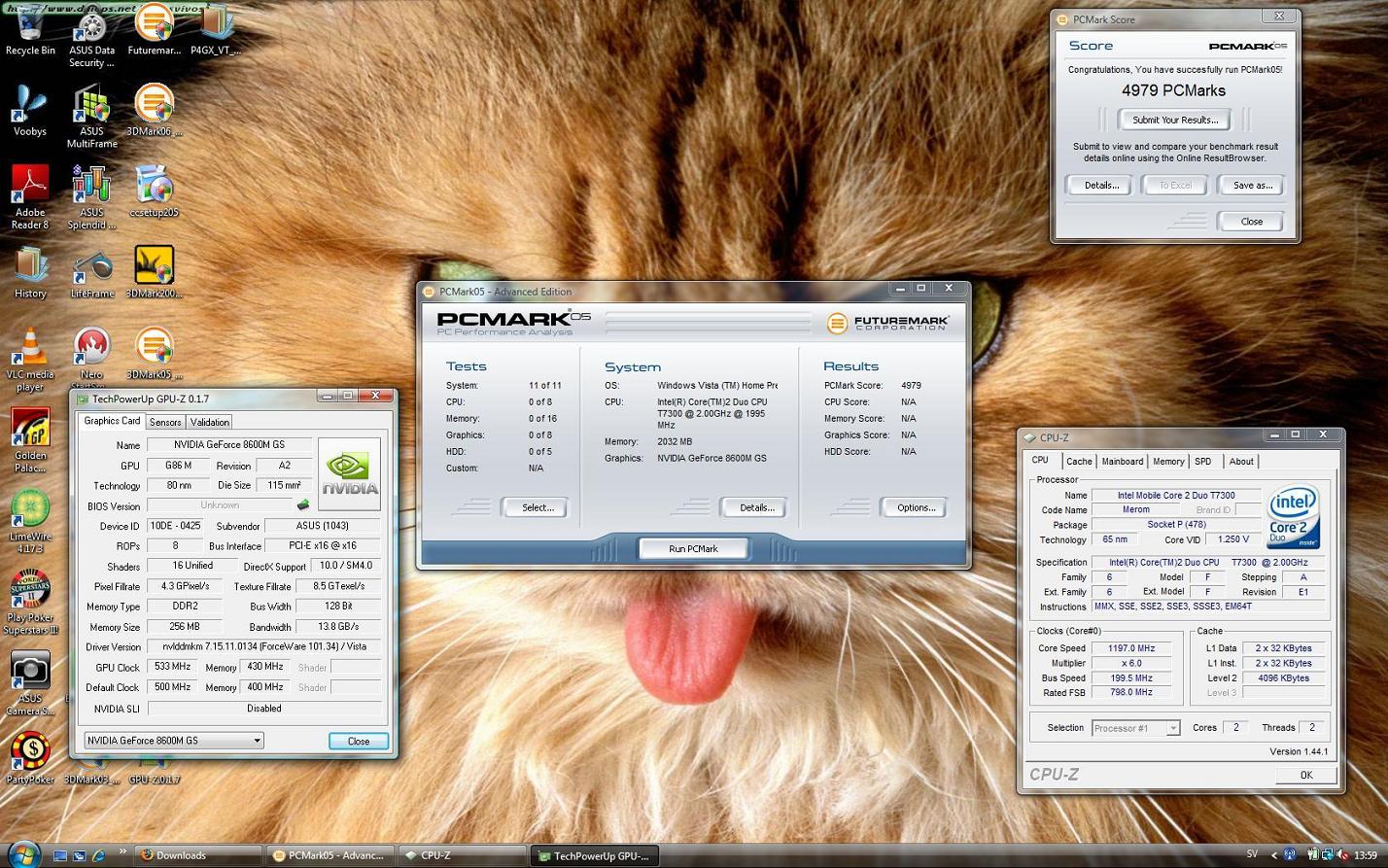
Task: Click the taskbar clock showing 13:59
Action: (1366, 855)
